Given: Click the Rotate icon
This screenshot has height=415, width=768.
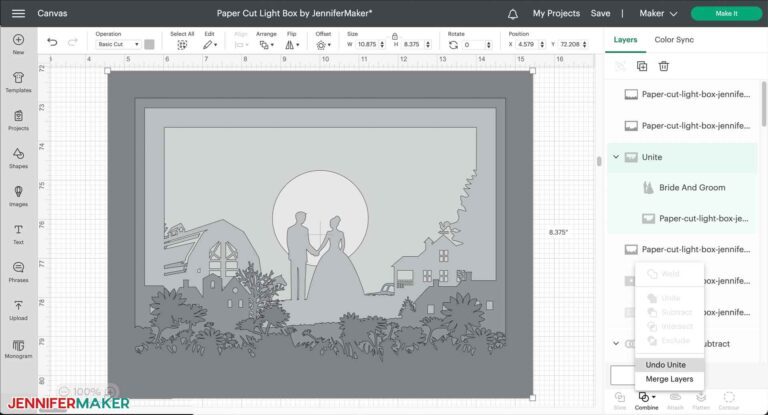Looking at the screenshot, I should (453, 45).
